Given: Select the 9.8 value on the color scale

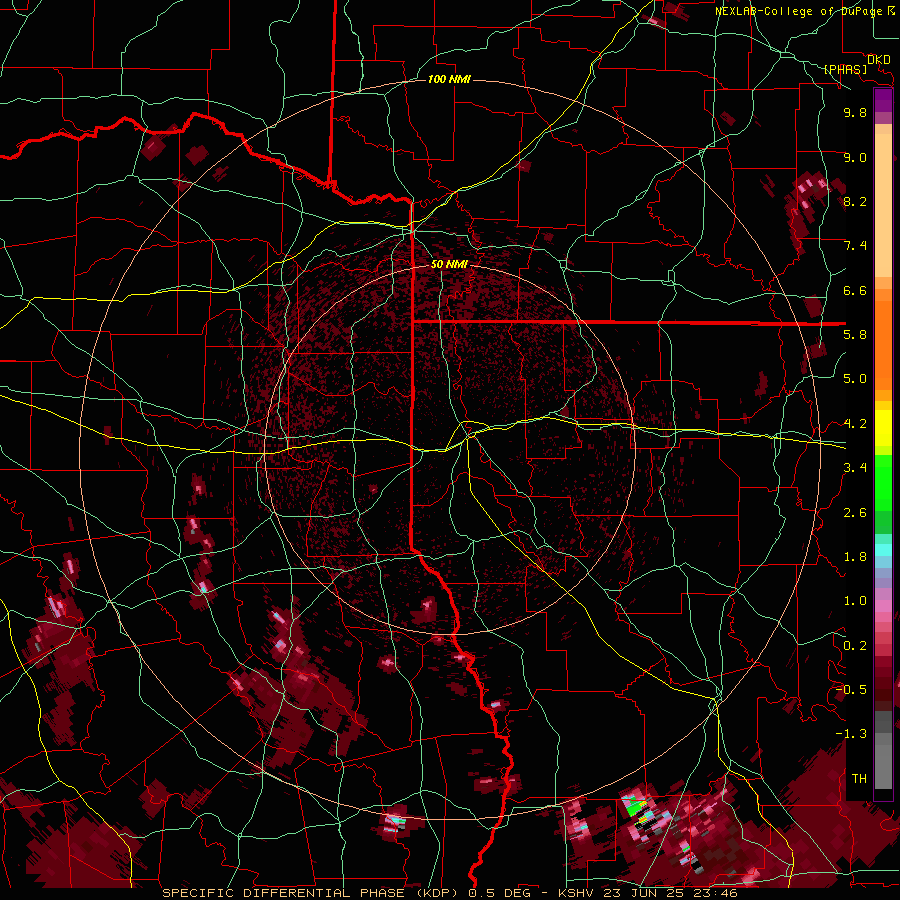Looking at the screenshot, I should coord(855,112).
